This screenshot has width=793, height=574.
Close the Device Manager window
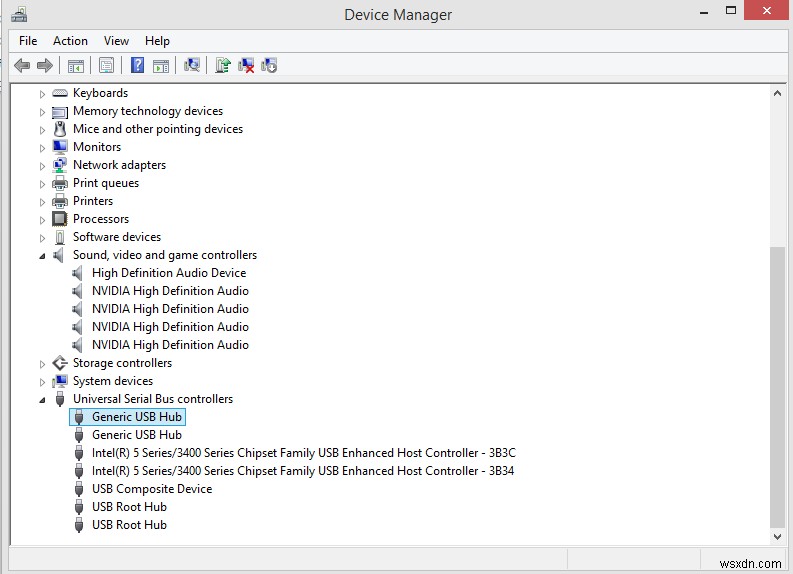[x=767, y=10]
